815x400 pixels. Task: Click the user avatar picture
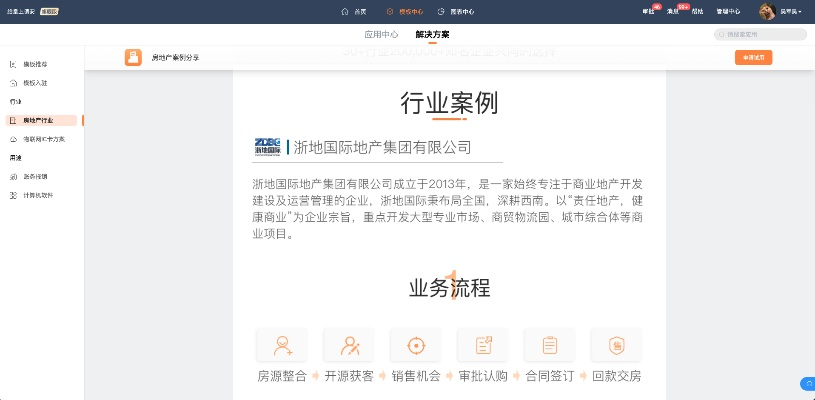[768, 11]
